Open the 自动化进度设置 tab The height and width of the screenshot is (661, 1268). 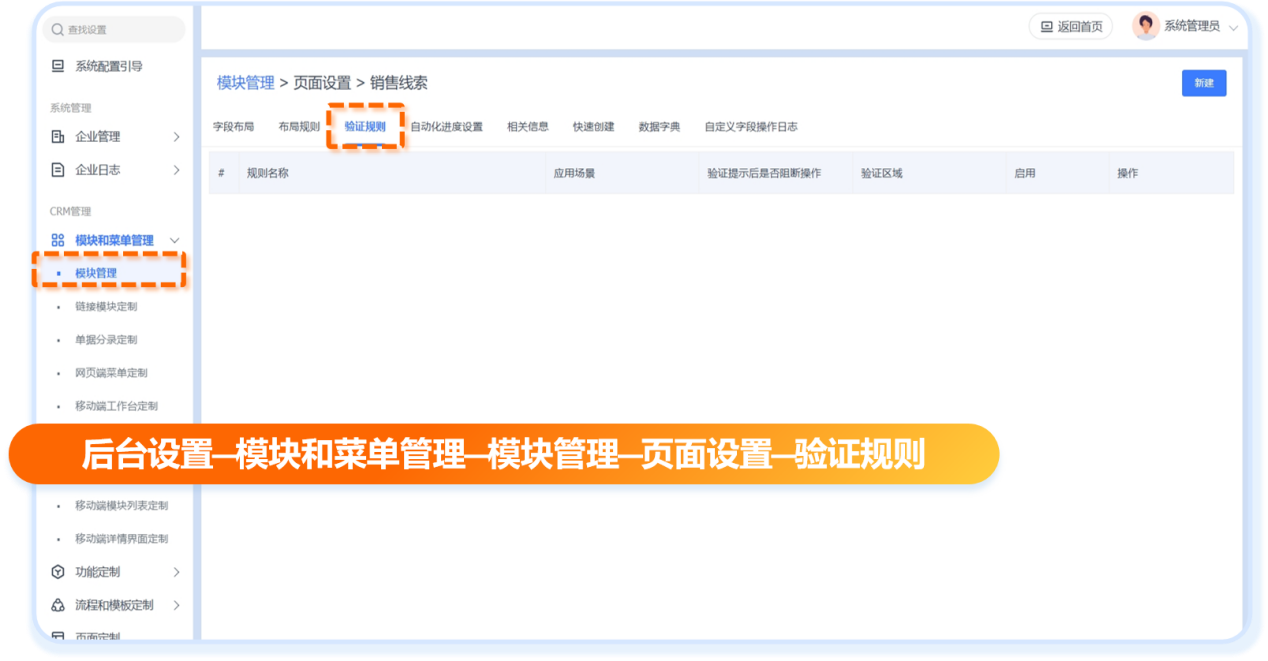pos(446,127)
